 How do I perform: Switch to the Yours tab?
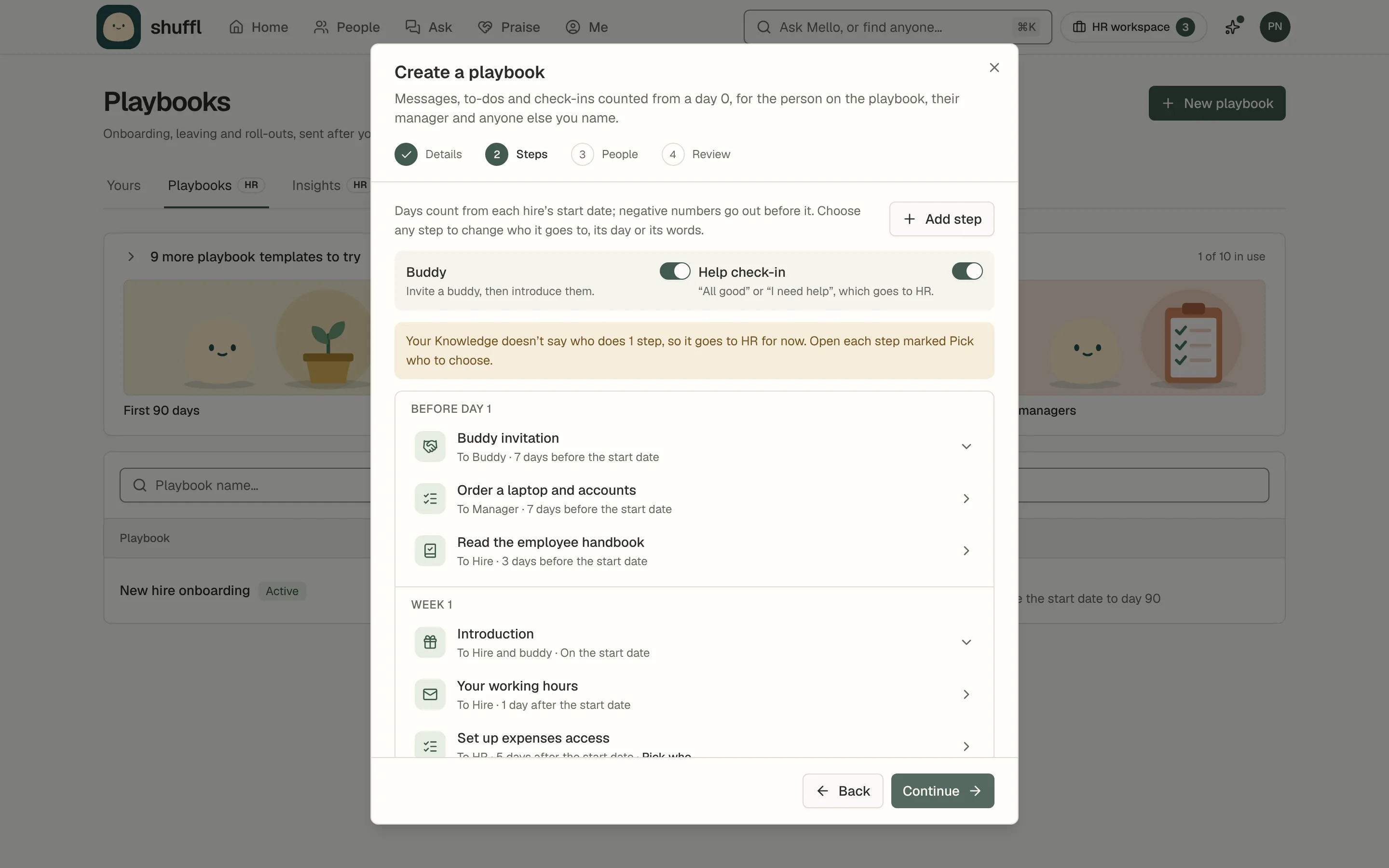coord(123,186)
